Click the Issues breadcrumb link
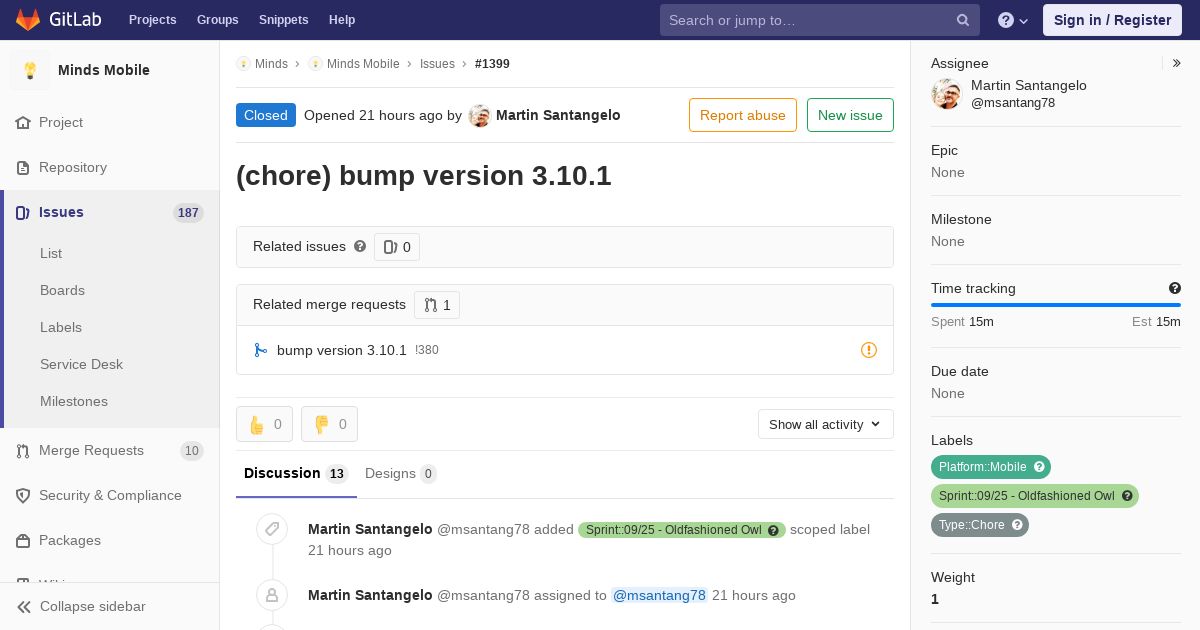The image size is (1200, 630). point(437,63)
